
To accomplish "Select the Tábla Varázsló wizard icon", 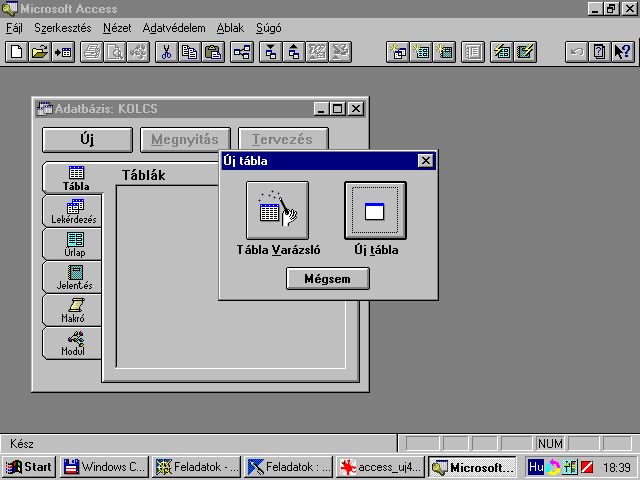I will pyautogui.click(x=277, y=210).
